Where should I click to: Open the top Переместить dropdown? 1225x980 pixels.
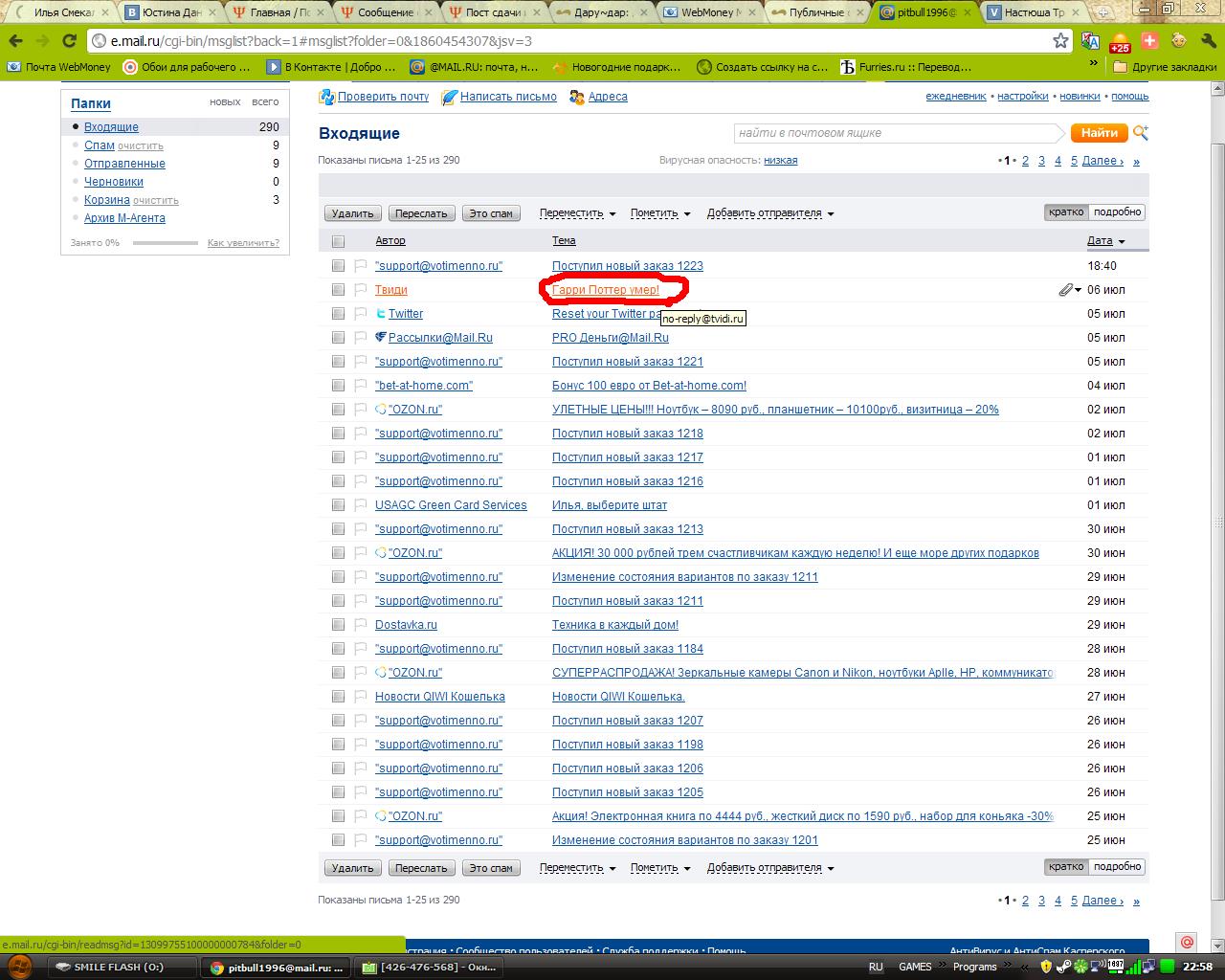tap(577, 213)
